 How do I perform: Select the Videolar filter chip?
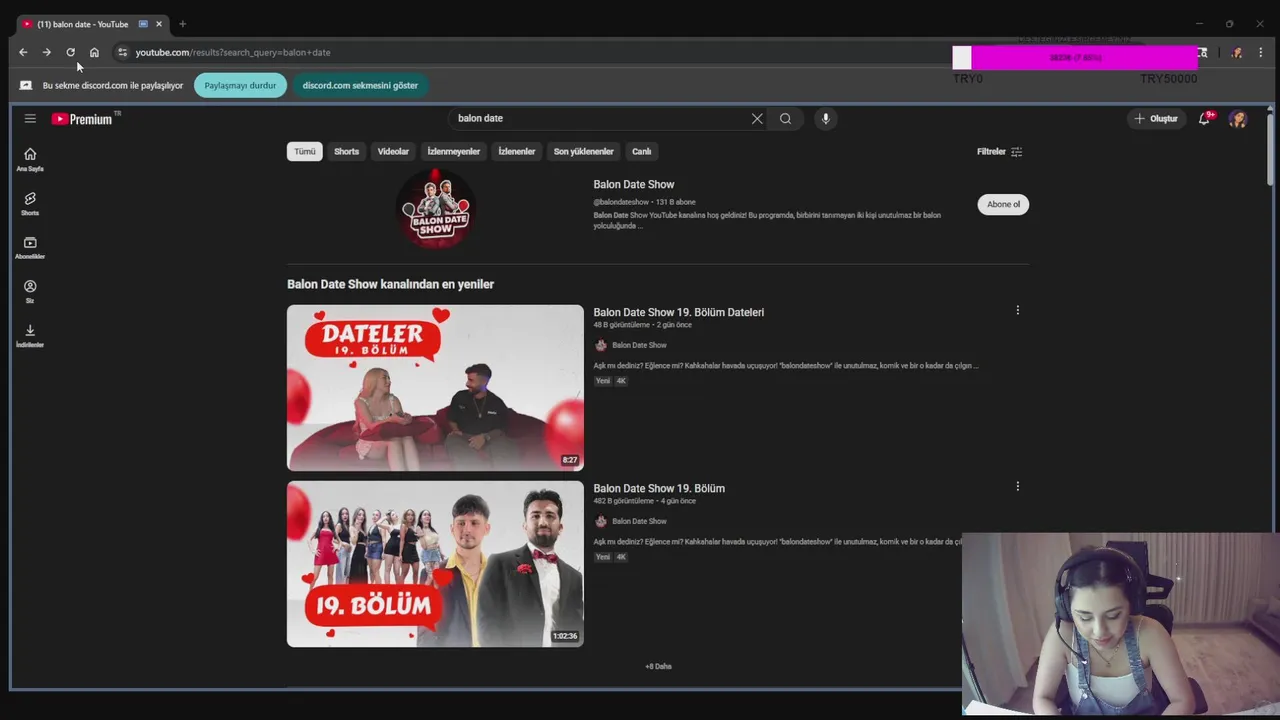(393, 152)
